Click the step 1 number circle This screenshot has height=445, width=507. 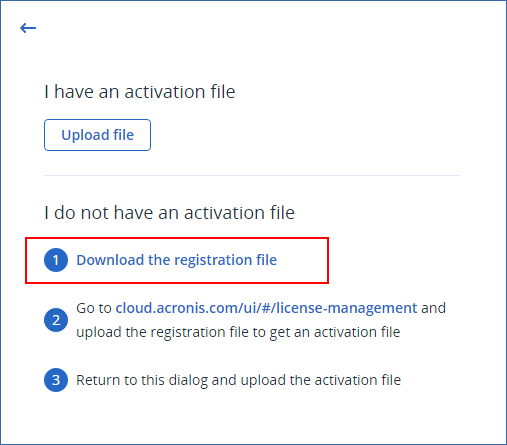pyautogui.click(x=56, y=260)
